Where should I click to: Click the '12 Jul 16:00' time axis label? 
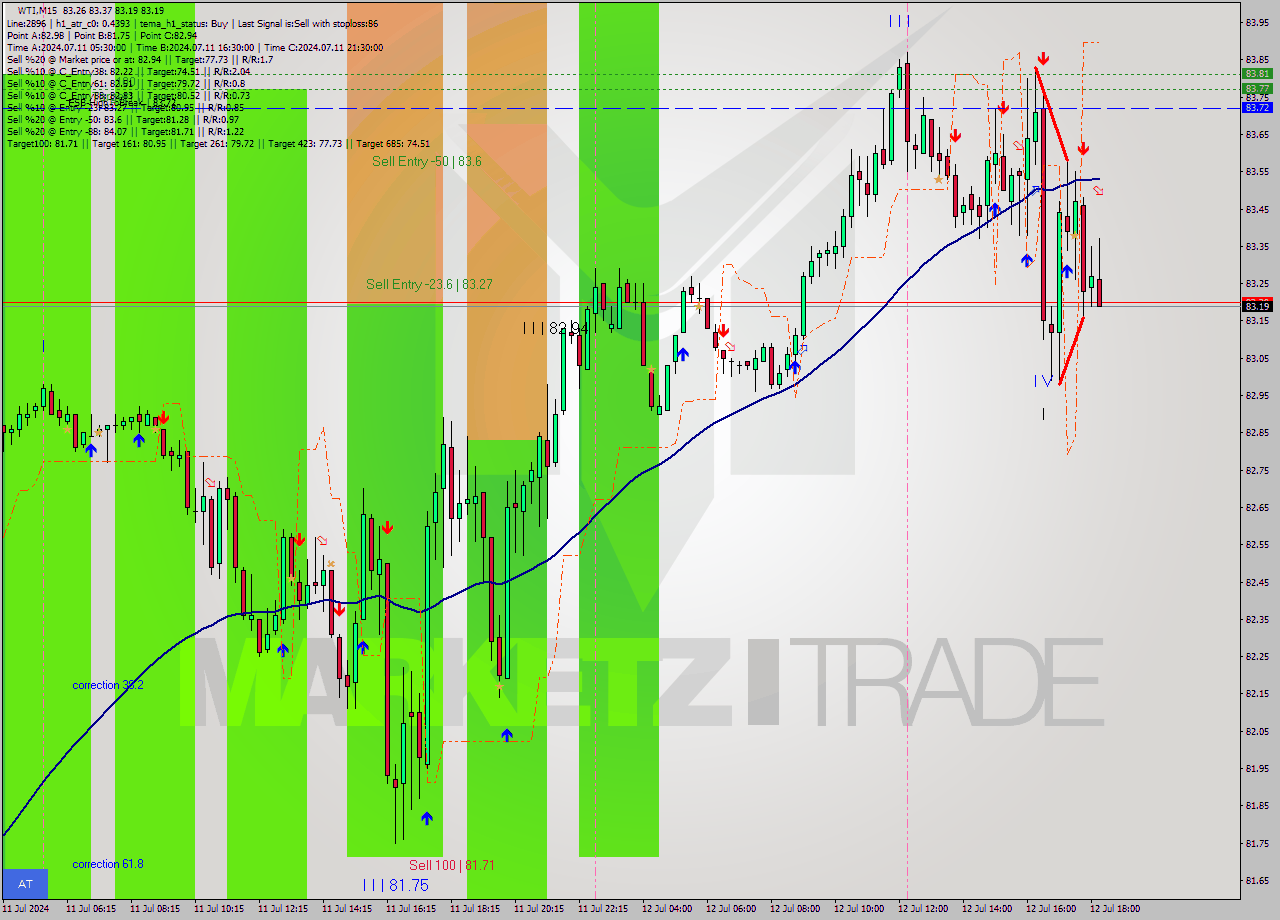1051,909
